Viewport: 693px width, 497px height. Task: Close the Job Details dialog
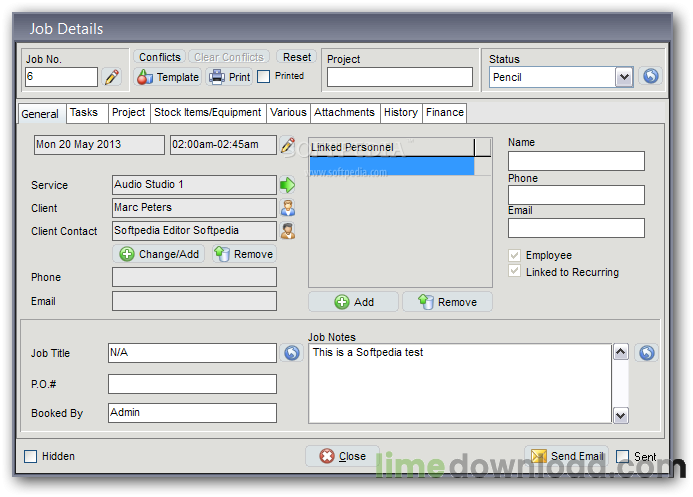tap(343, 456)
